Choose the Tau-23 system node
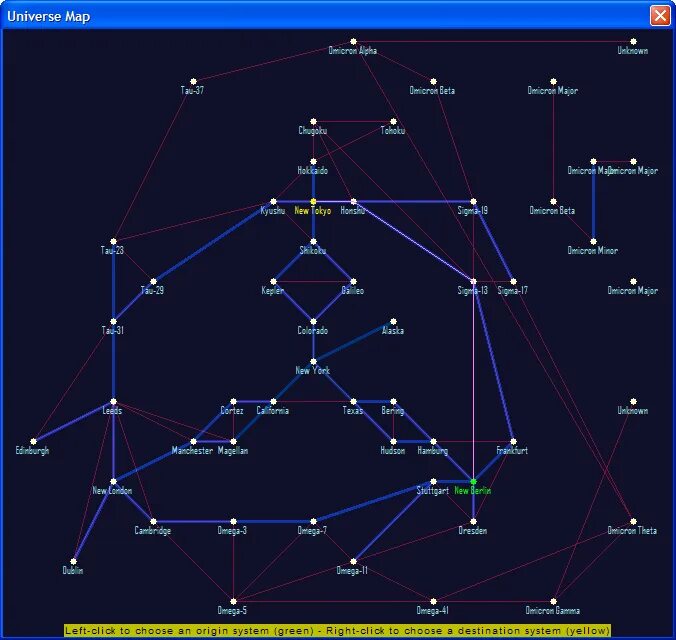This screenshot has height=640, width=676. point(113,242)
